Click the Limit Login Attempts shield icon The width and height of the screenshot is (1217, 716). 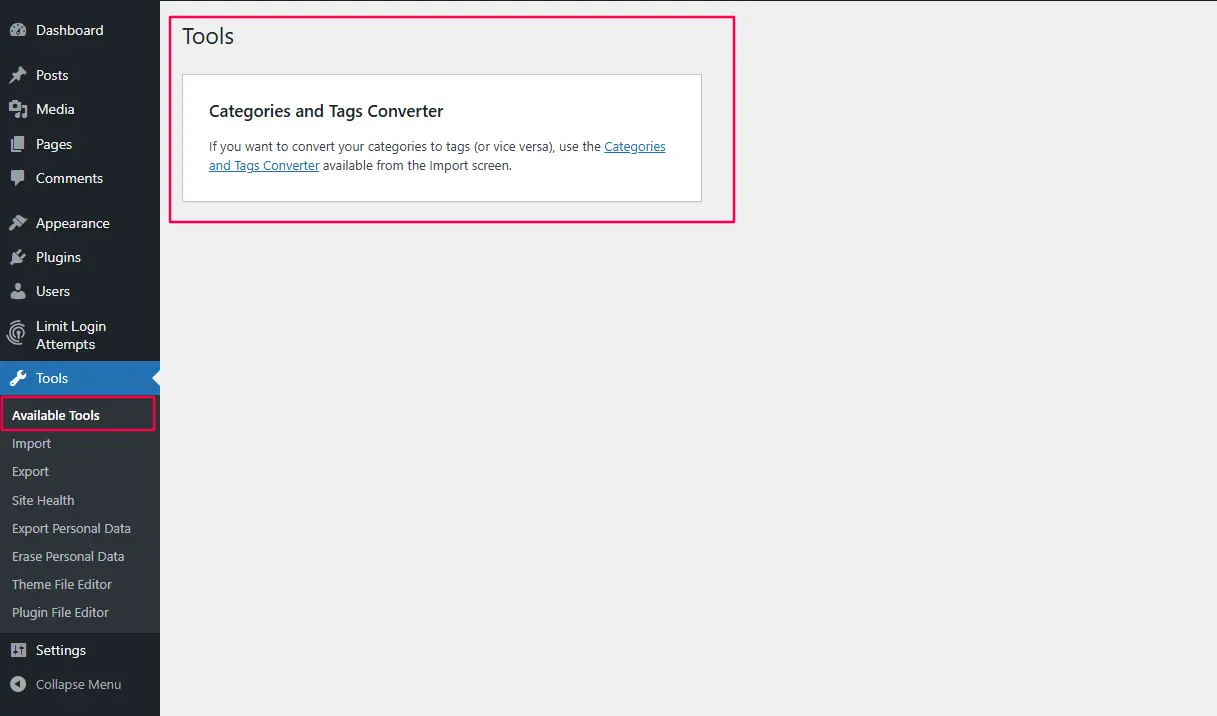[x=17, y=334]
